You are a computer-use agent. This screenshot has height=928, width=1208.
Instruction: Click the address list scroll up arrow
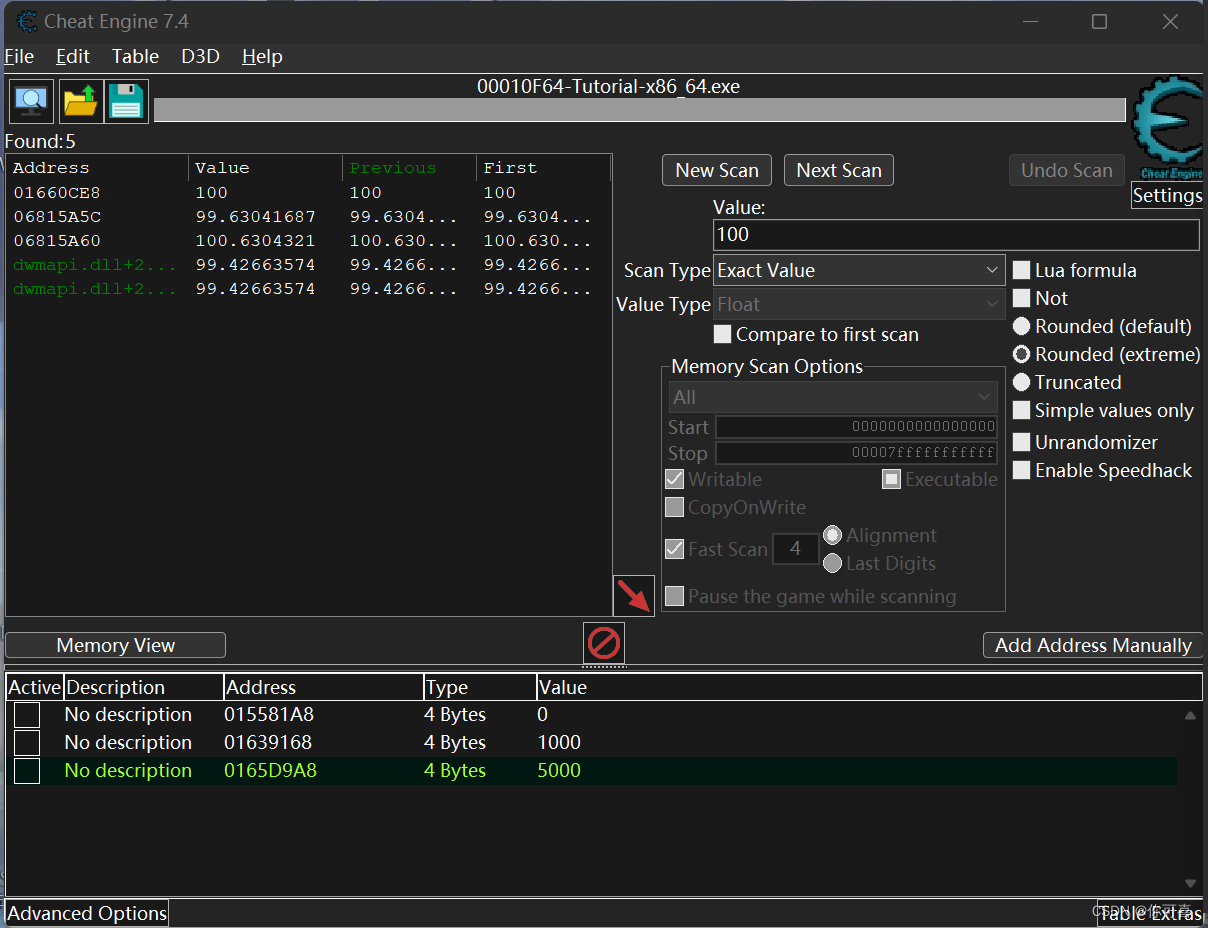pyautogui.click(x=1190, y=715)
